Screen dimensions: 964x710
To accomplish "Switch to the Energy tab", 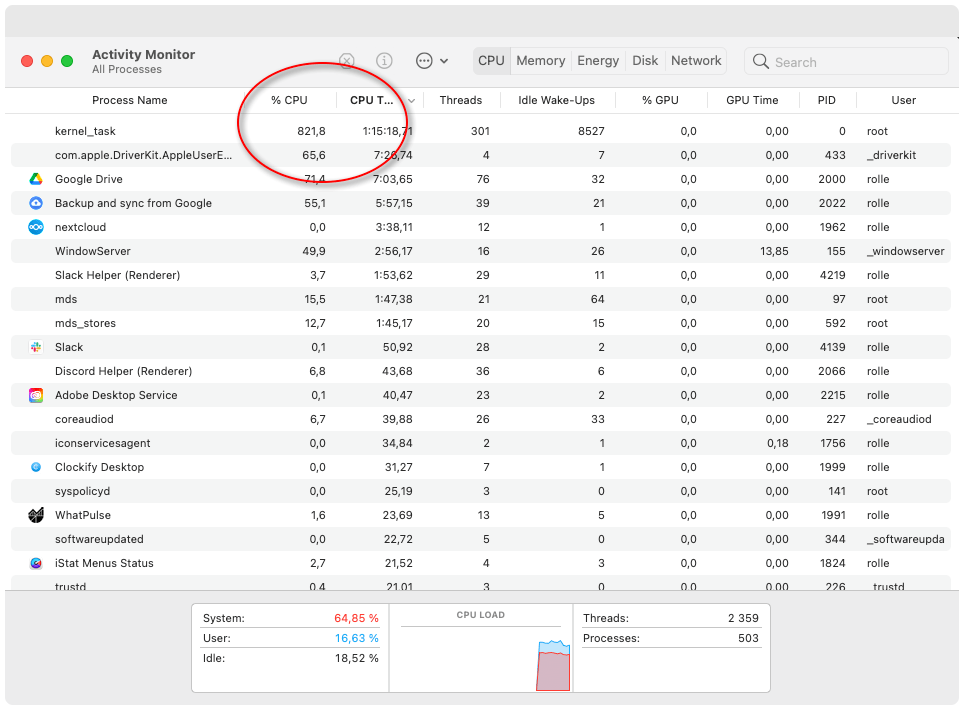I will 598,61.
